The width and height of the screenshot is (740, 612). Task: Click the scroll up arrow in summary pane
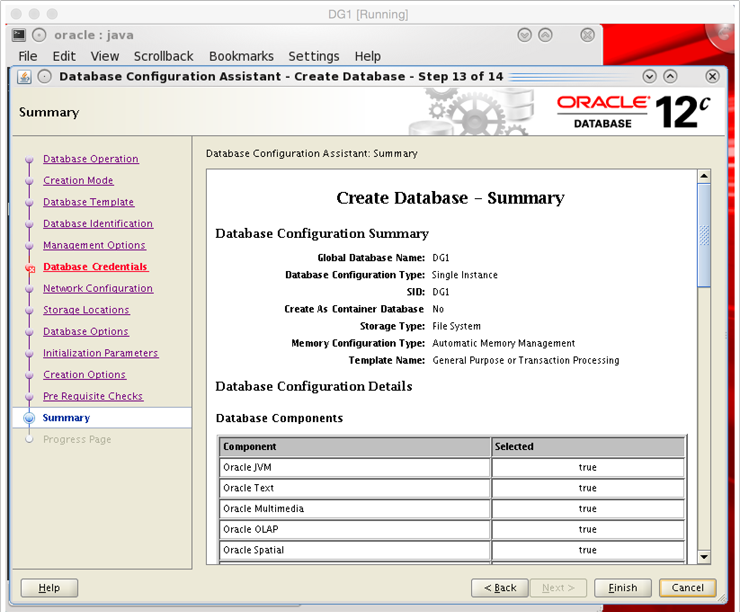tap(703, 177)
